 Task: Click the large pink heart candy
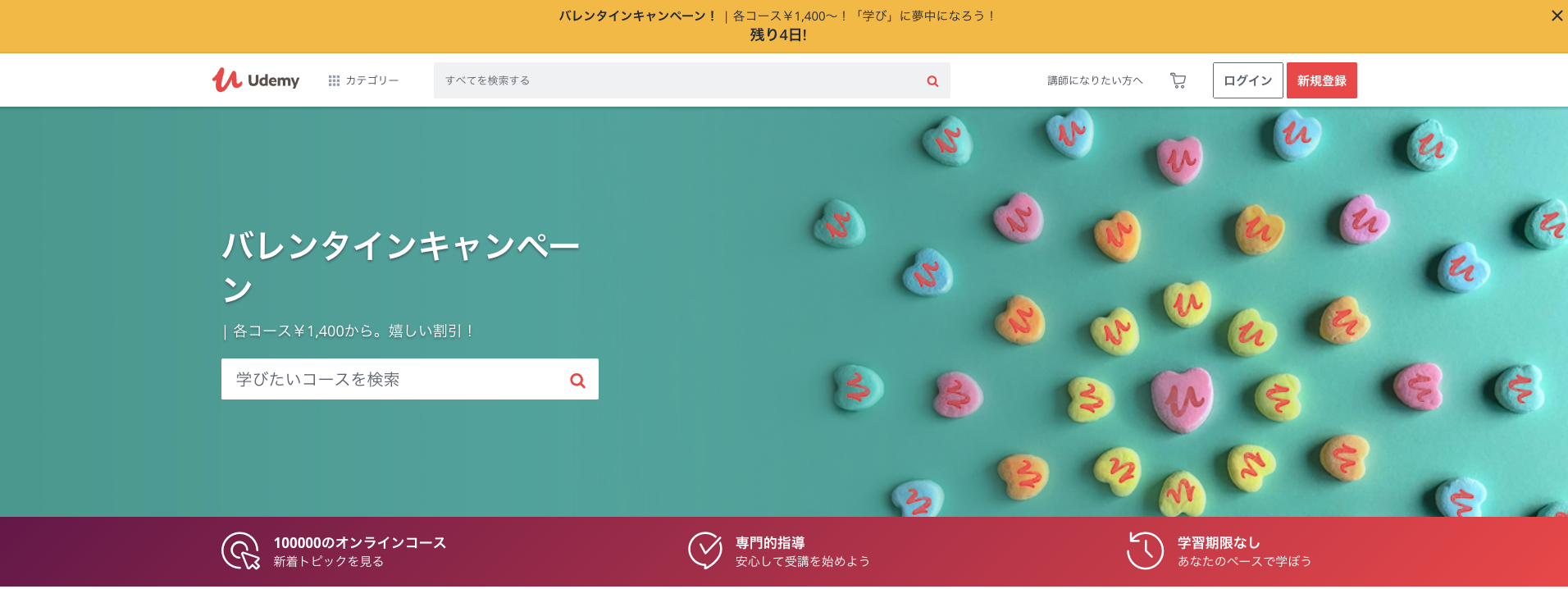pyautogui.click(x=1181, y=400)
